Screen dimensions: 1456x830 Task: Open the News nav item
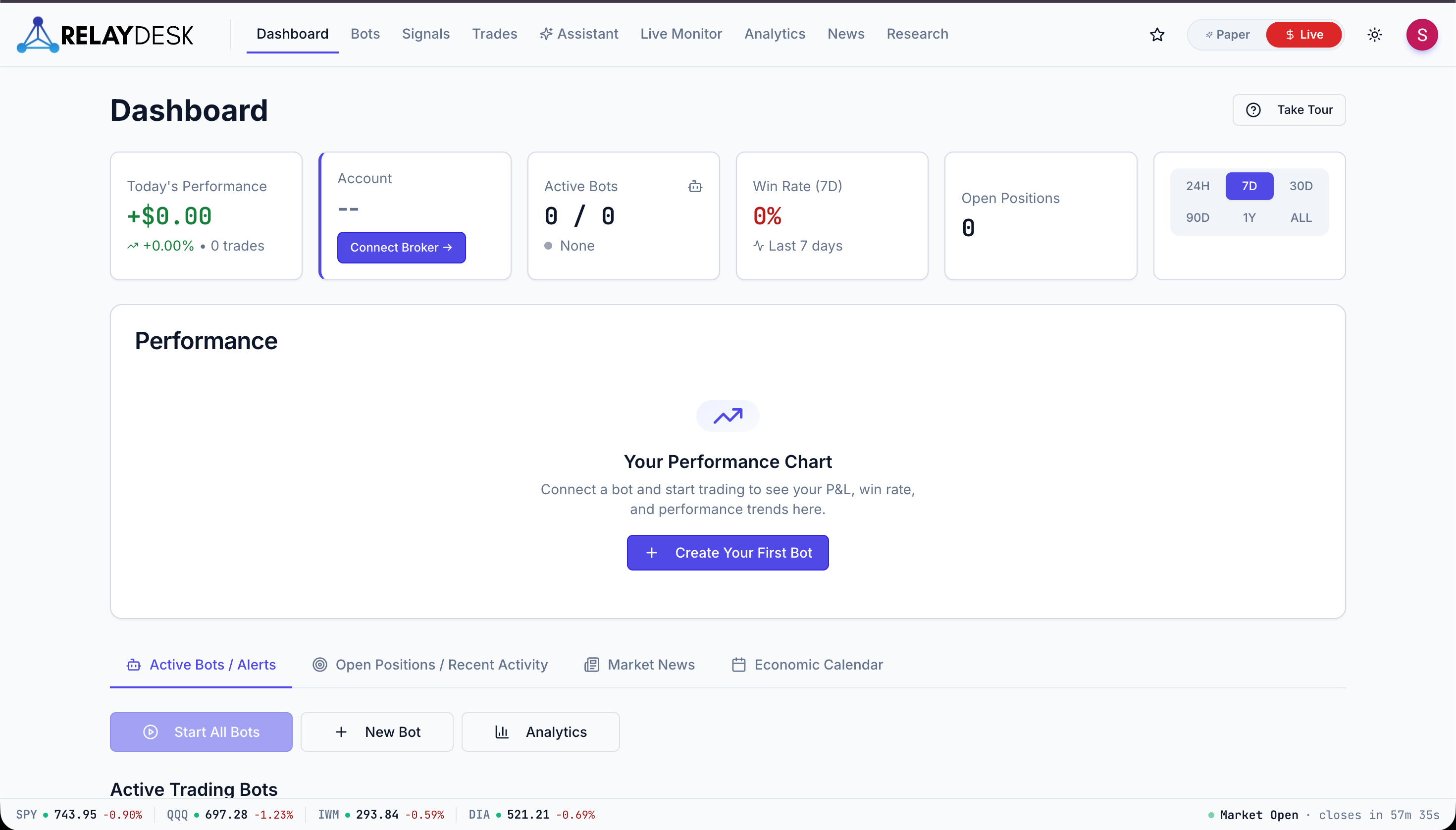[x=845, y=34]
